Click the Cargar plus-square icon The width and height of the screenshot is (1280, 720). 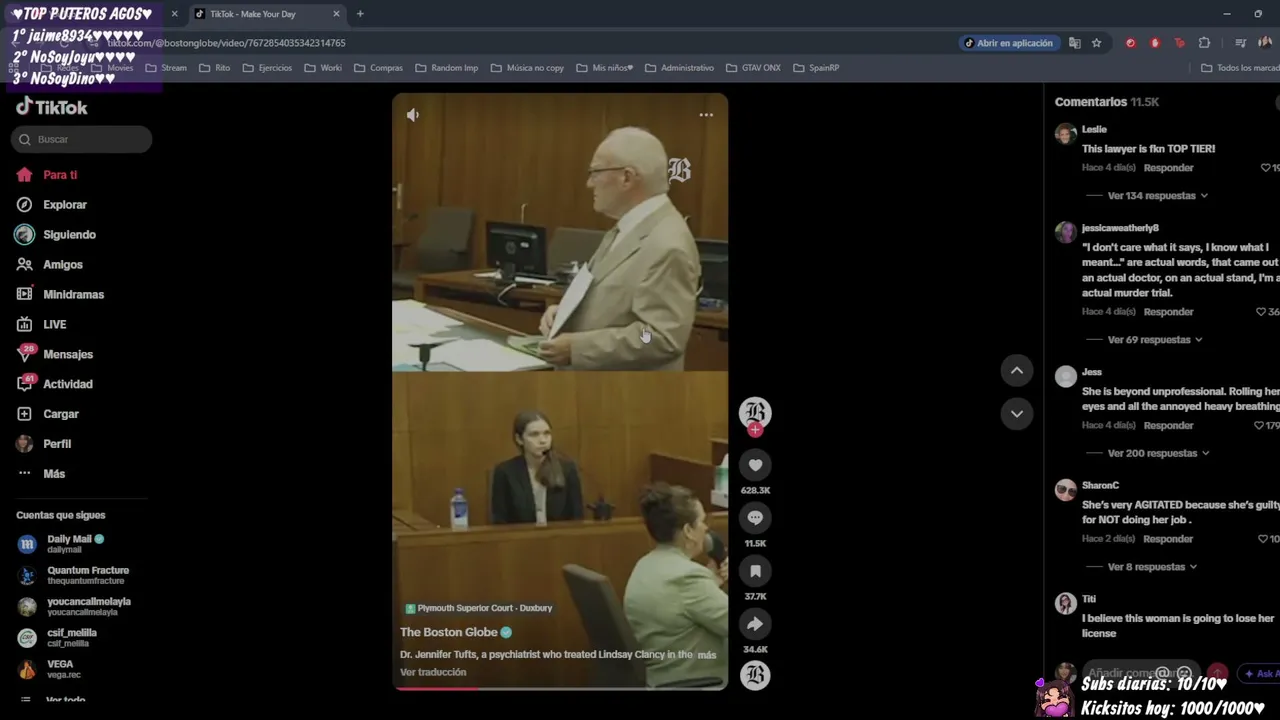pyautogui.click(x=24, y=414)
